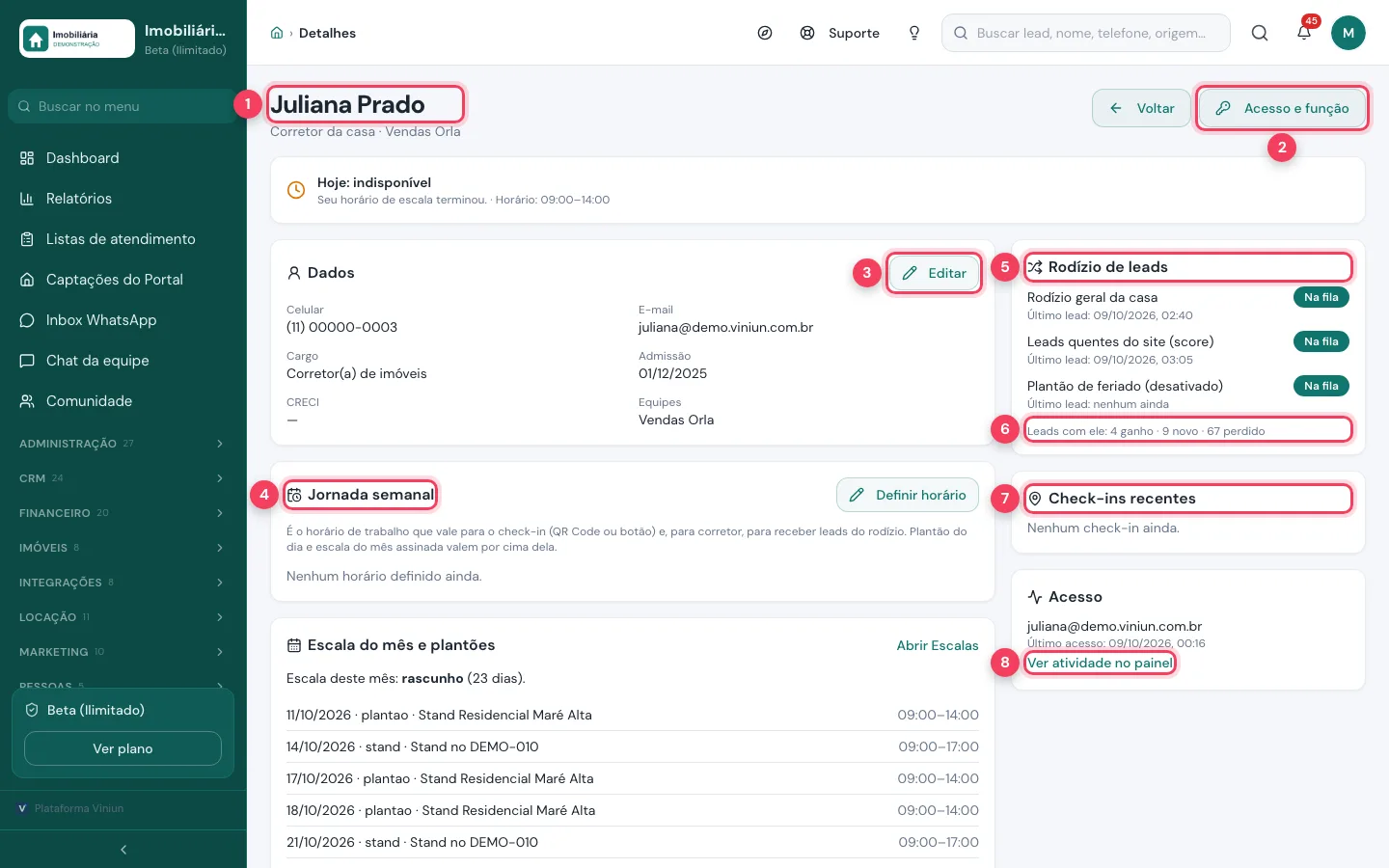Click the Suporte link text

click(x=854, y=33)
